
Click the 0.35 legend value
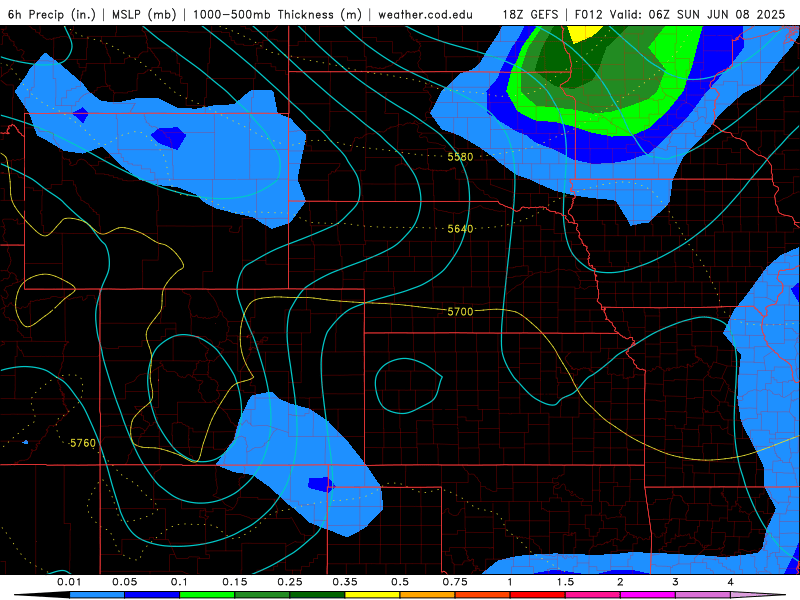[345, 582]
